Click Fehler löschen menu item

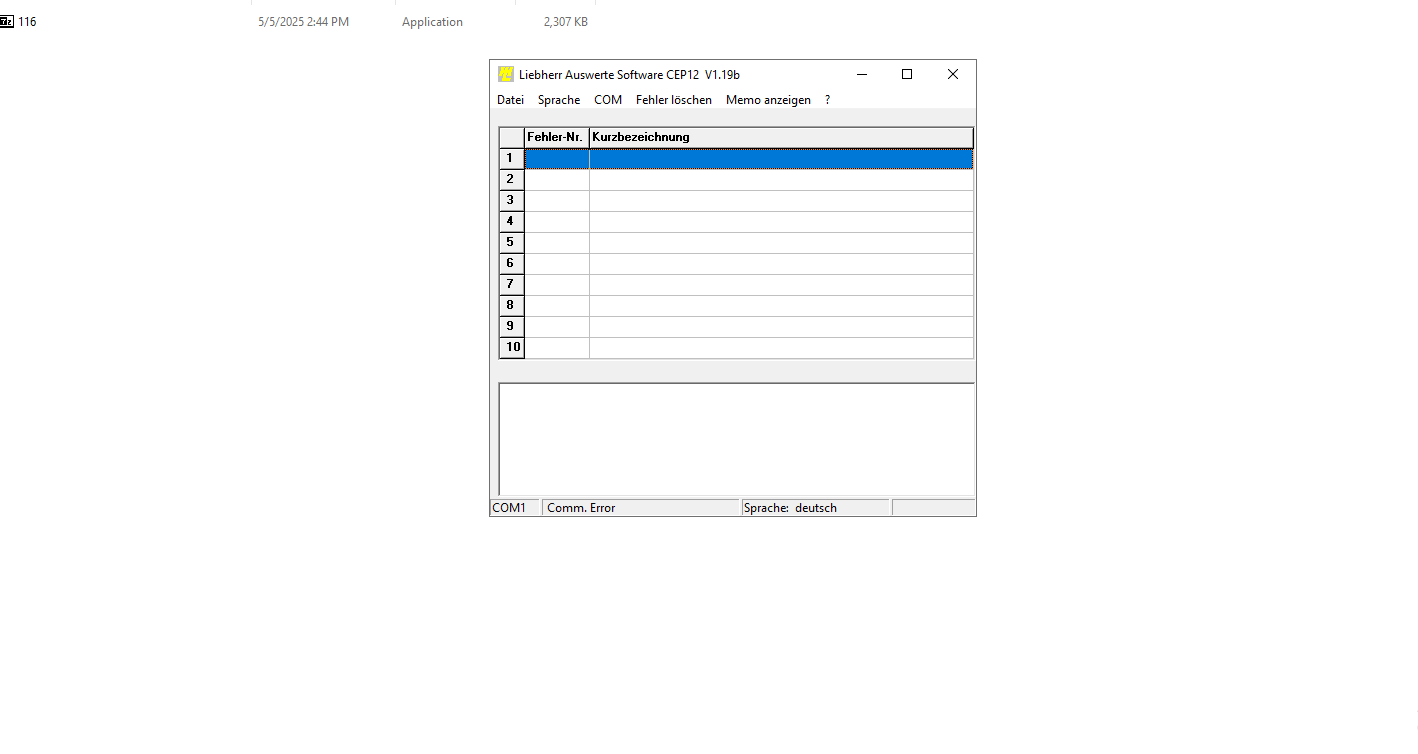coord(674,100)
